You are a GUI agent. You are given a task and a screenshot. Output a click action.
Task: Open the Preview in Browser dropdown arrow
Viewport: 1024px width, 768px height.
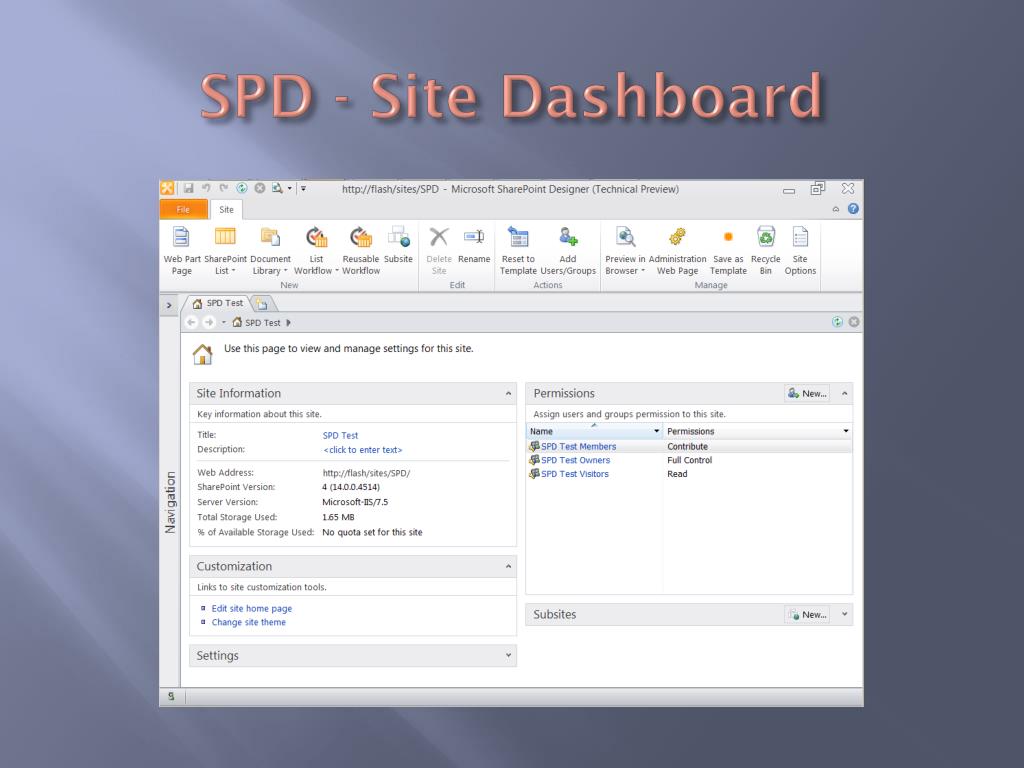point(643,271)
